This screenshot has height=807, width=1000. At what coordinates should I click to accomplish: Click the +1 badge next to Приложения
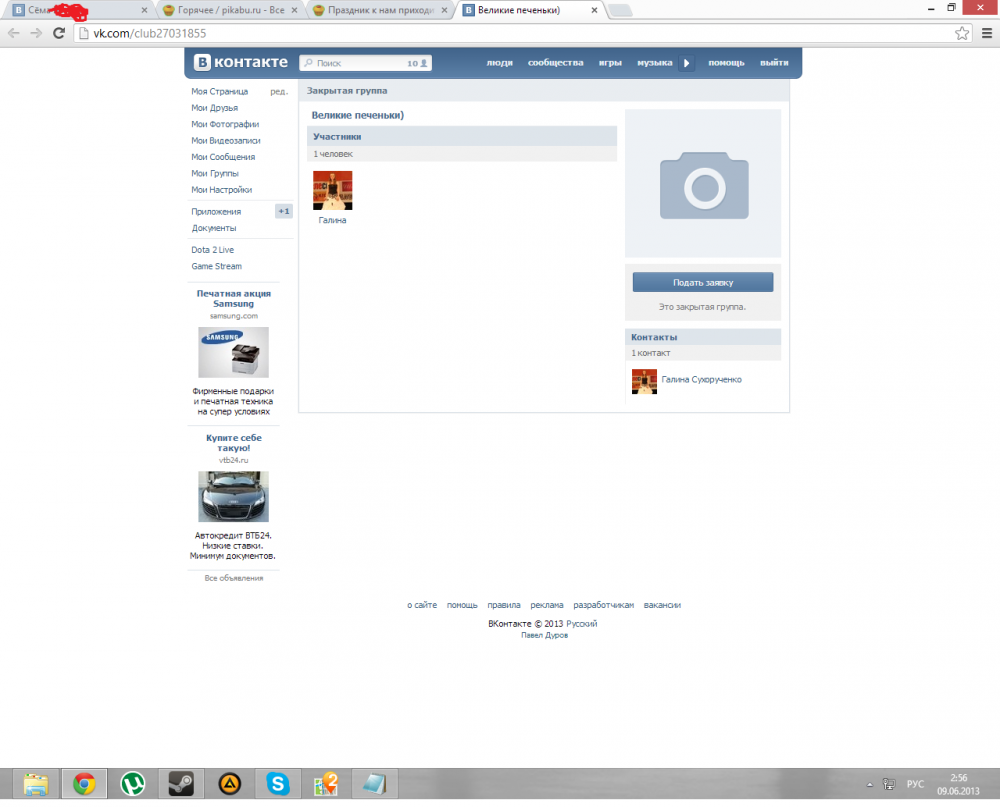(284, 211)
